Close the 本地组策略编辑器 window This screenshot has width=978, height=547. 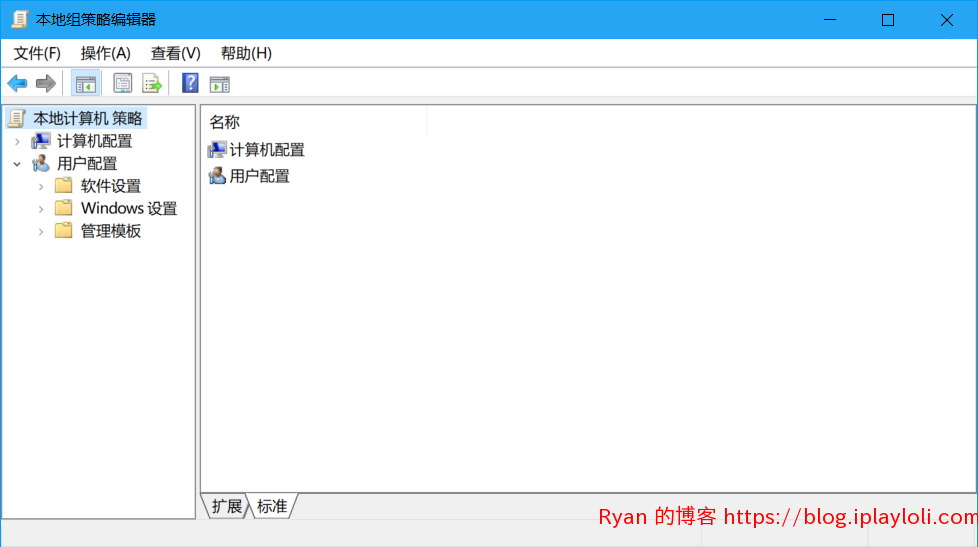point(947,20)
